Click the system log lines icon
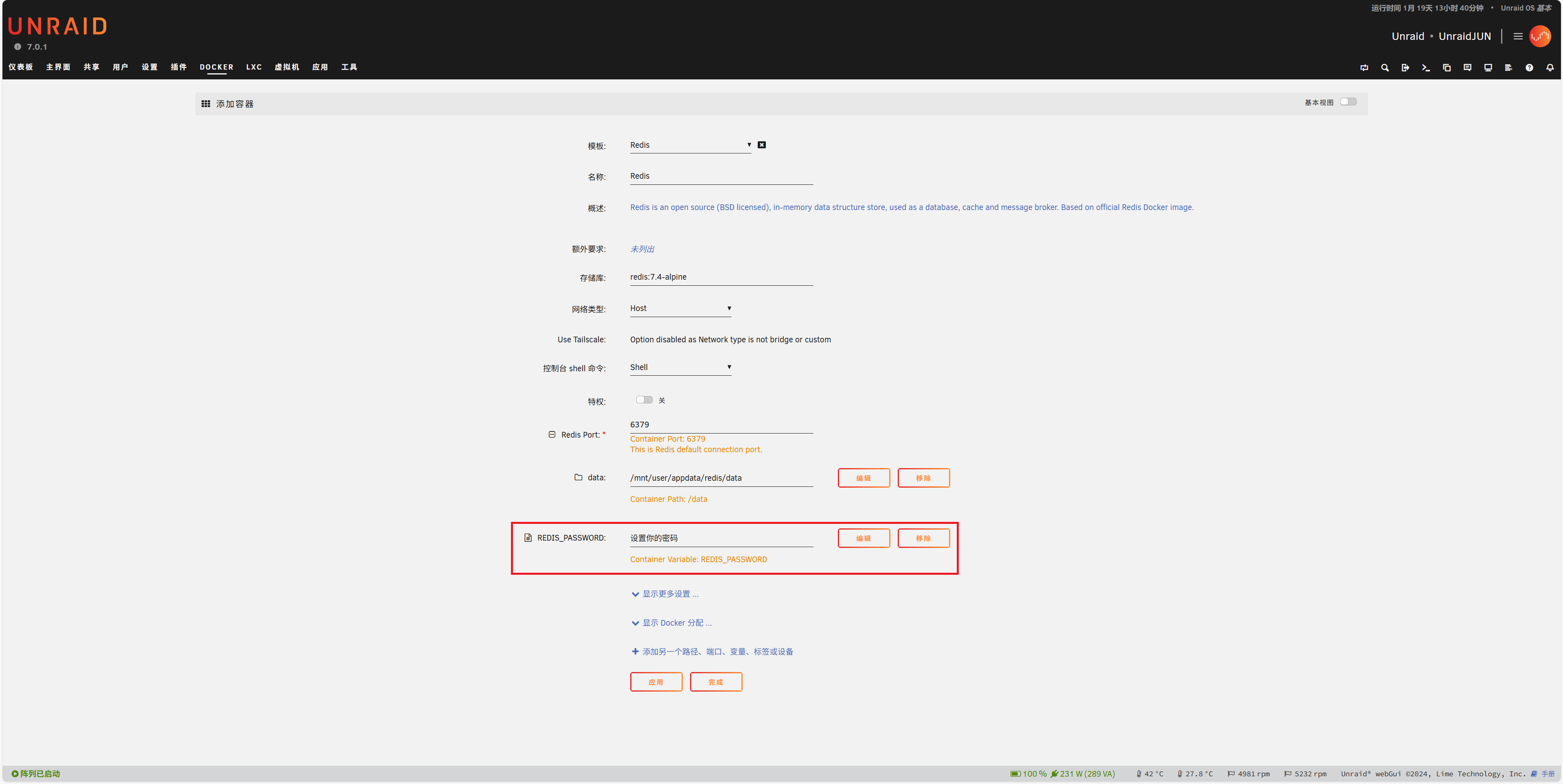 [1508, 67]
